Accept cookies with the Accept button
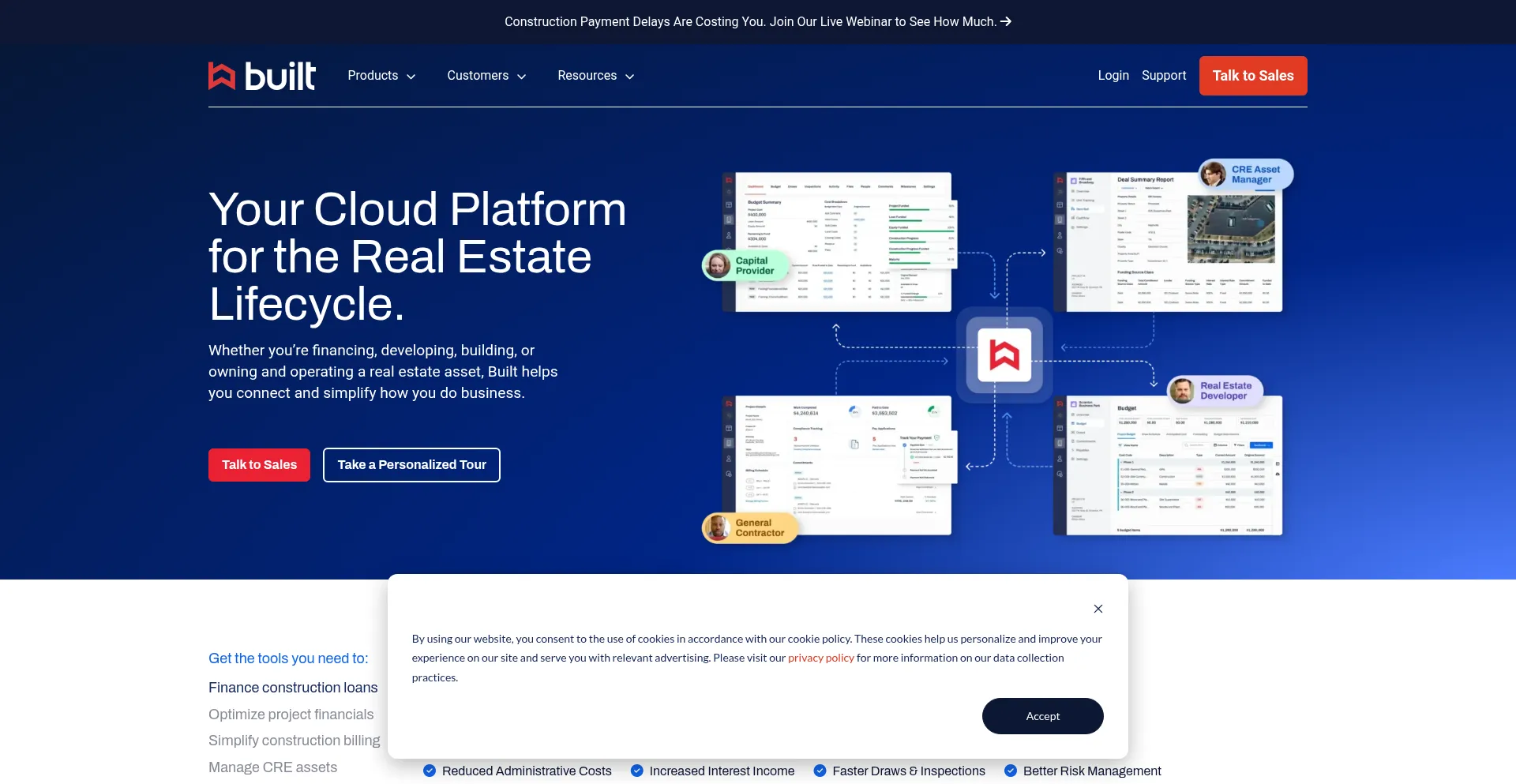This screenshot has height=784, width=1516. (1042, 716)
